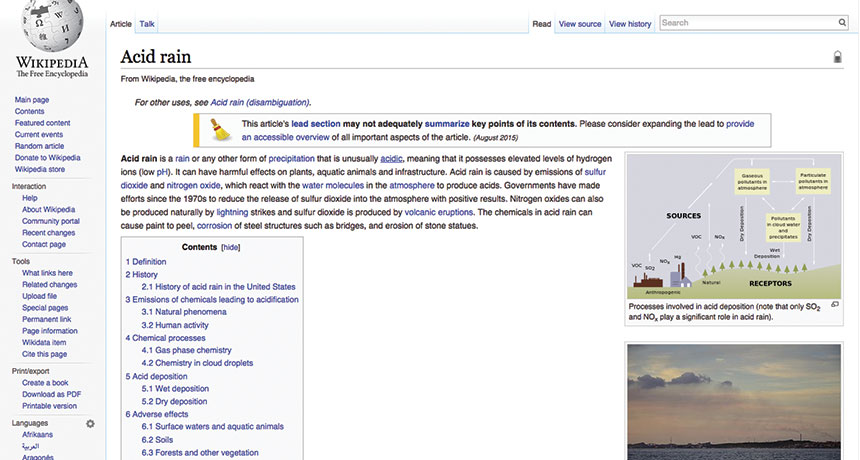Open Recent changes link
The image size is (860, 460).
click(48, 232)
